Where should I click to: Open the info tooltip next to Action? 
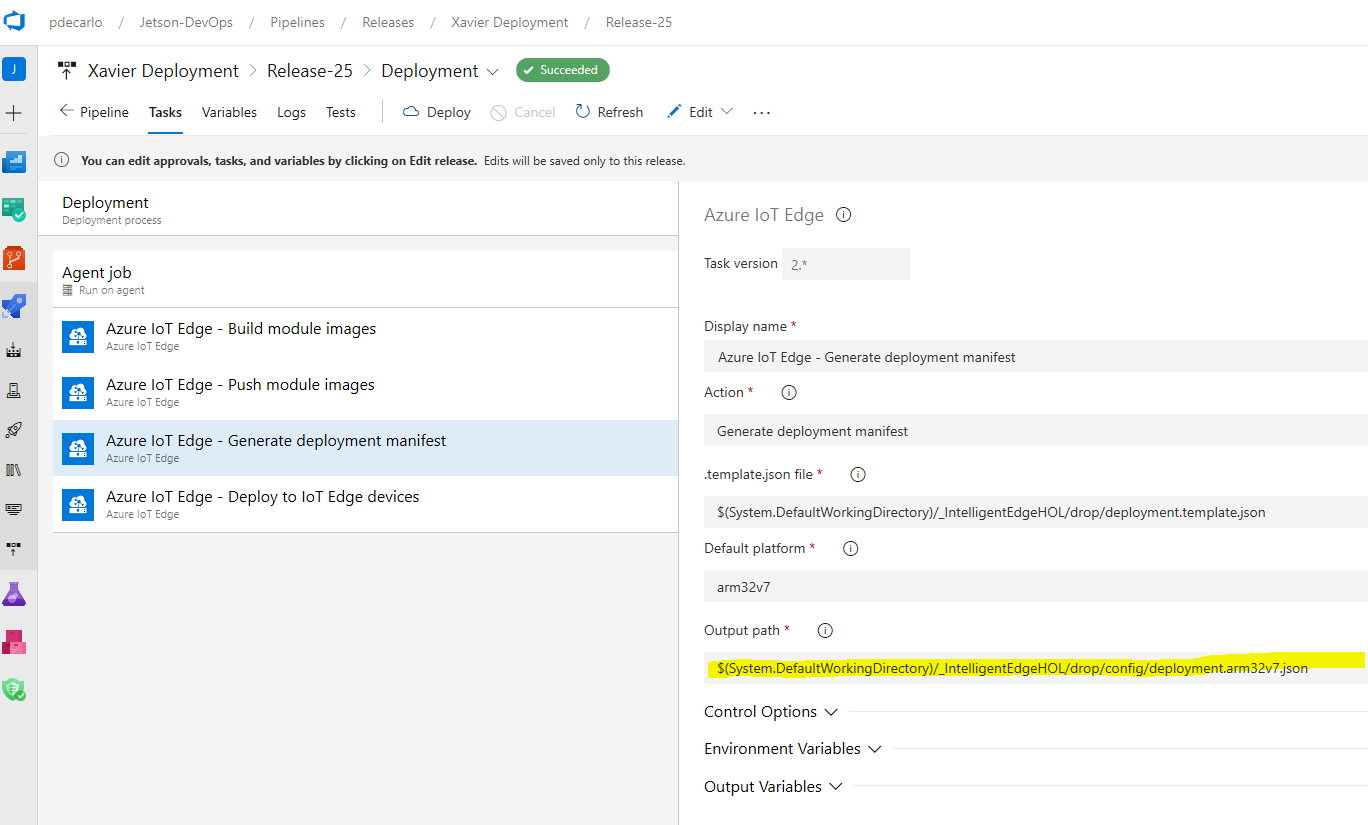788,392
